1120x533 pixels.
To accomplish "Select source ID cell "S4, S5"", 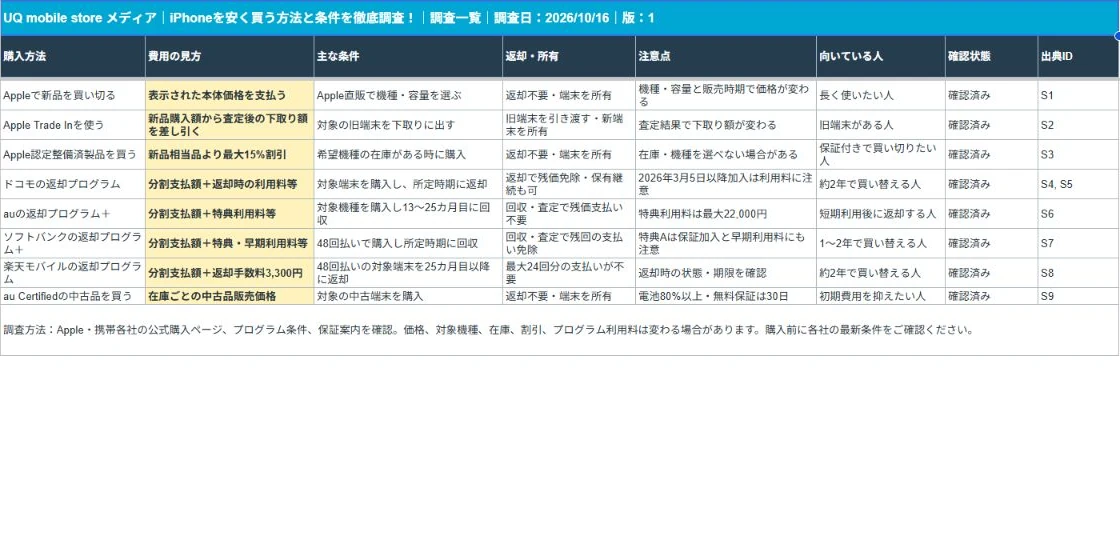I will pyautogui.click(x=1079, y=184).
